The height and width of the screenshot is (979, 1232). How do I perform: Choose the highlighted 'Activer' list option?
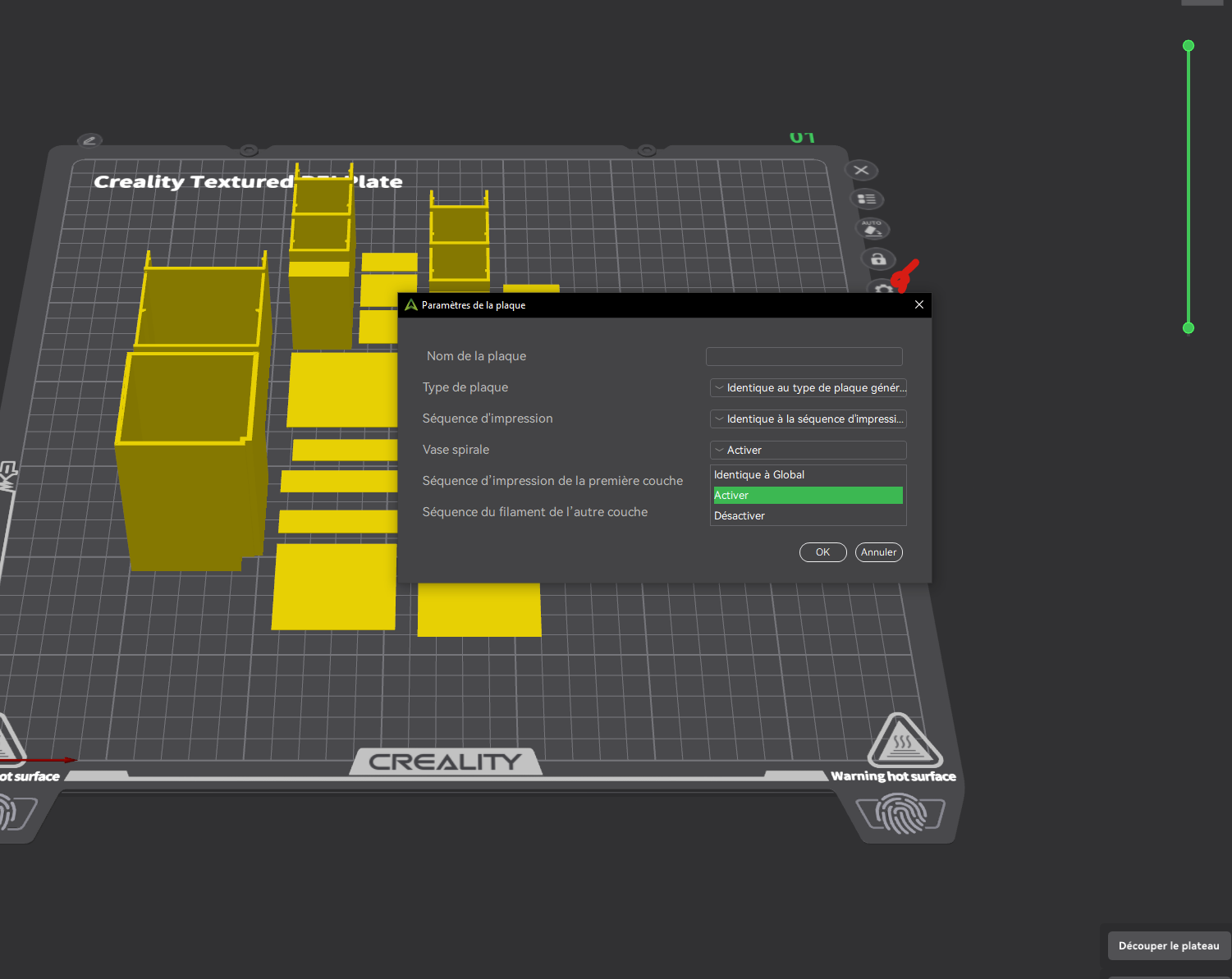[x=808, y=495]
